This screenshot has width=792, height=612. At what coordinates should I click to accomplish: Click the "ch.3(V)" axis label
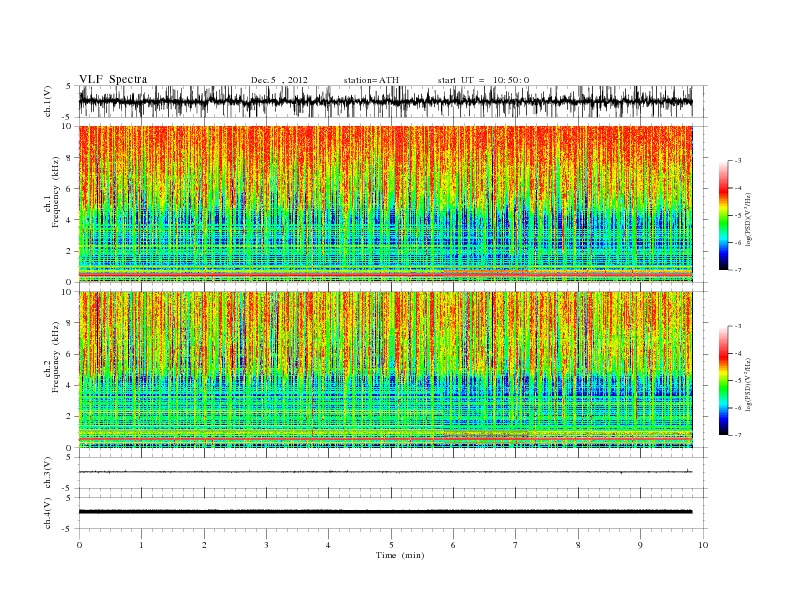(48, 473)
